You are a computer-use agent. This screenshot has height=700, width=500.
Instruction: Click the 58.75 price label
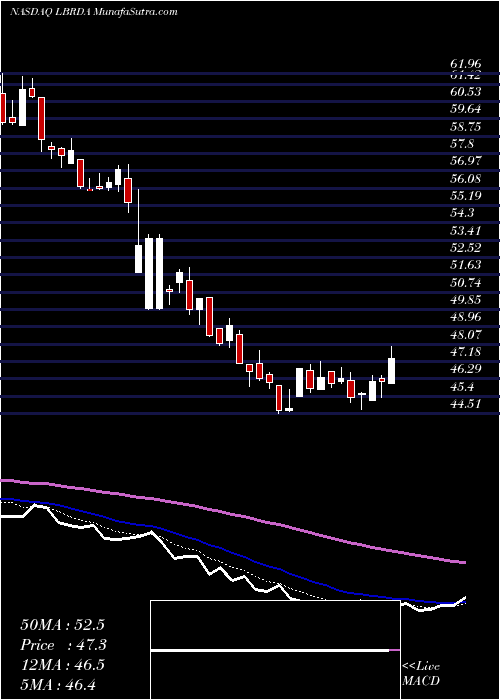[466, 127]
